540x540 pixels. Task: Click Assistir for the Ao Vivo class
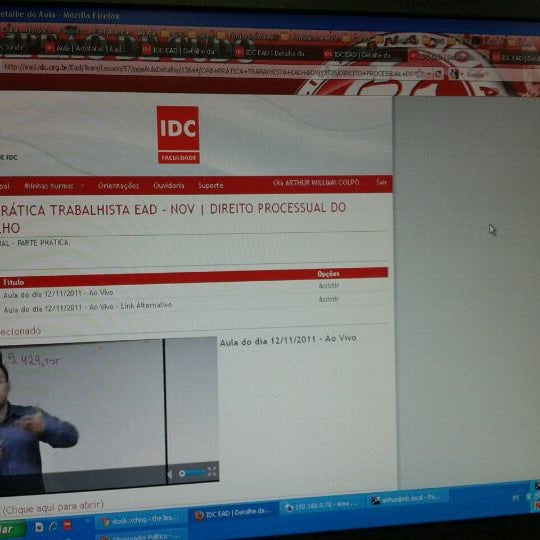[x=329, y=285]
